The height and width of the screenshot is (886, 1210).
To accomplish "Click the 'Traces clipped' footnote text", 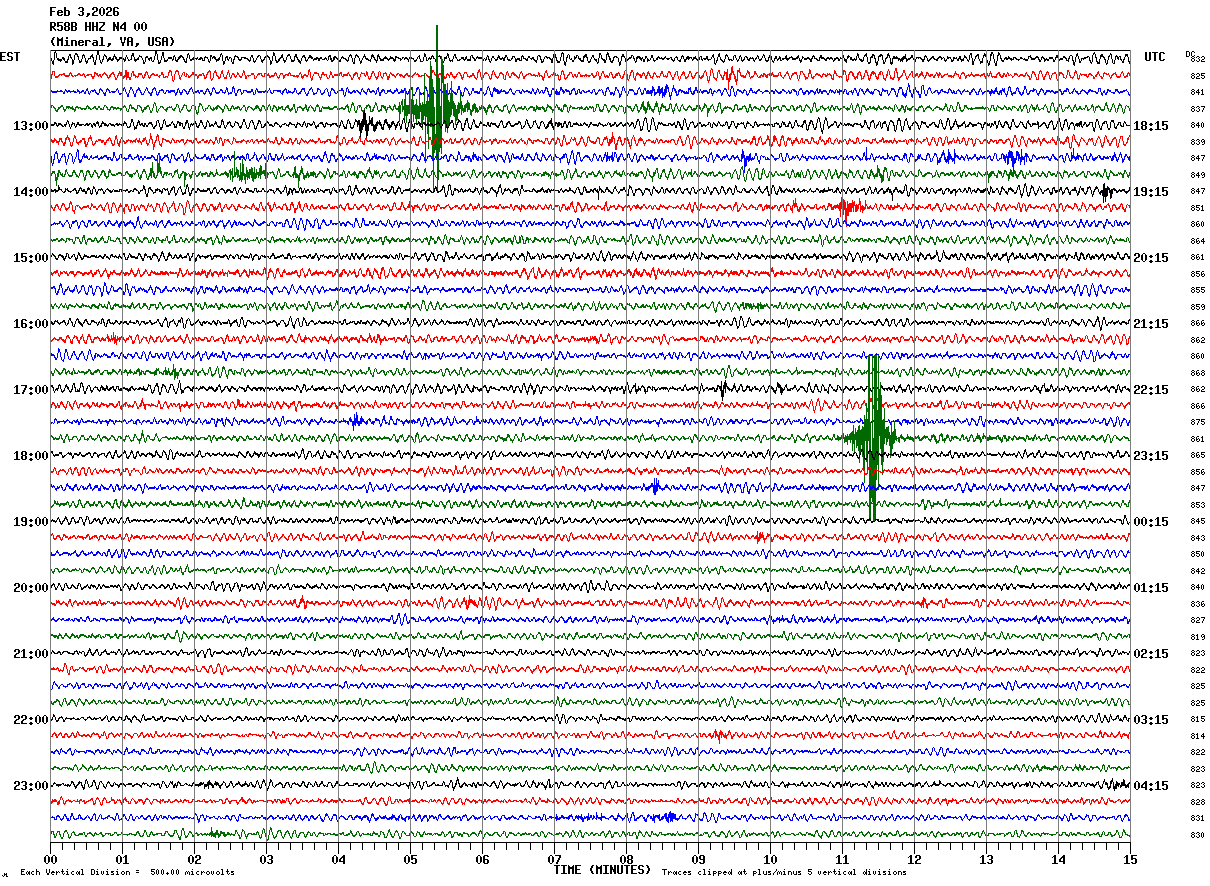I will pyautogui.click(x=784, y=873).
